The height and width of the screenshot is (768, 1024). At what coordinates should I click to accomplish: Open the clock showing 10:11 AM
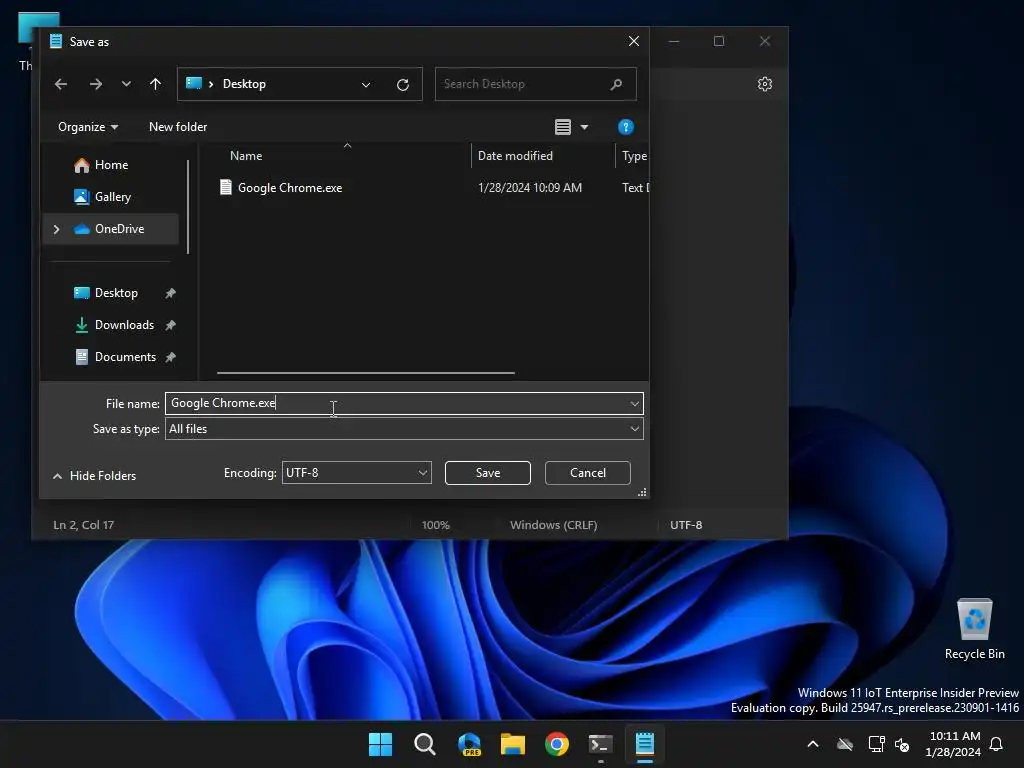[x=953, y=744]
